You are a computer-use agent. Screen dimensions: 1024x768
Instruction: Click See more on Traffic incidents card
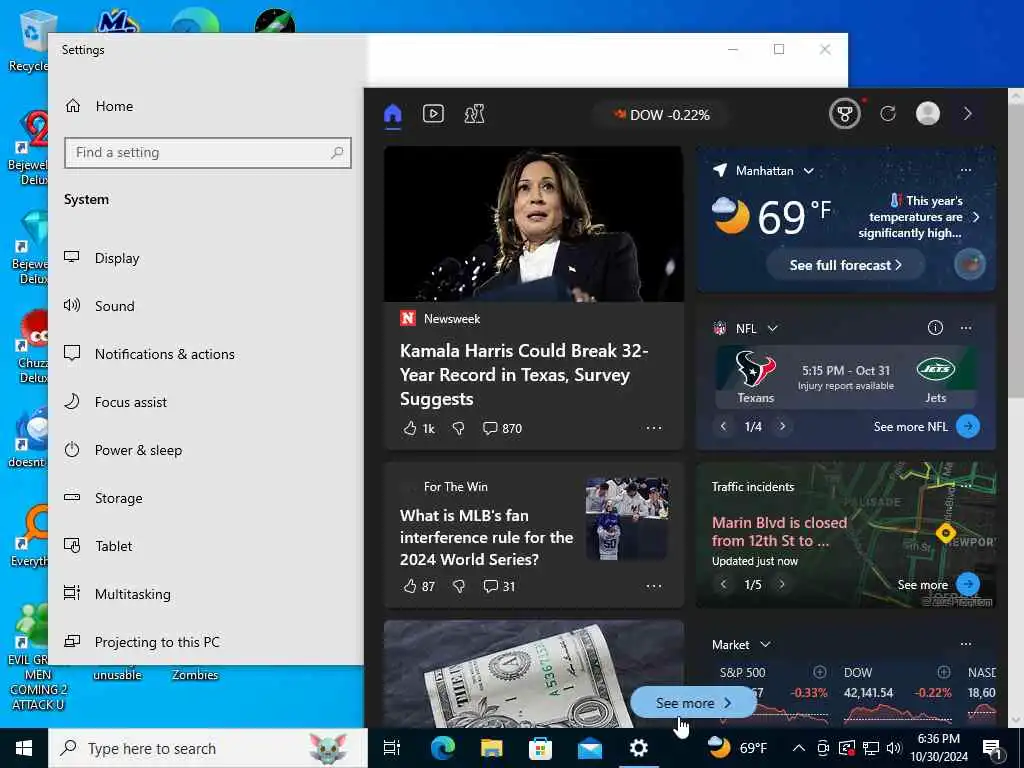click(938, 584)
